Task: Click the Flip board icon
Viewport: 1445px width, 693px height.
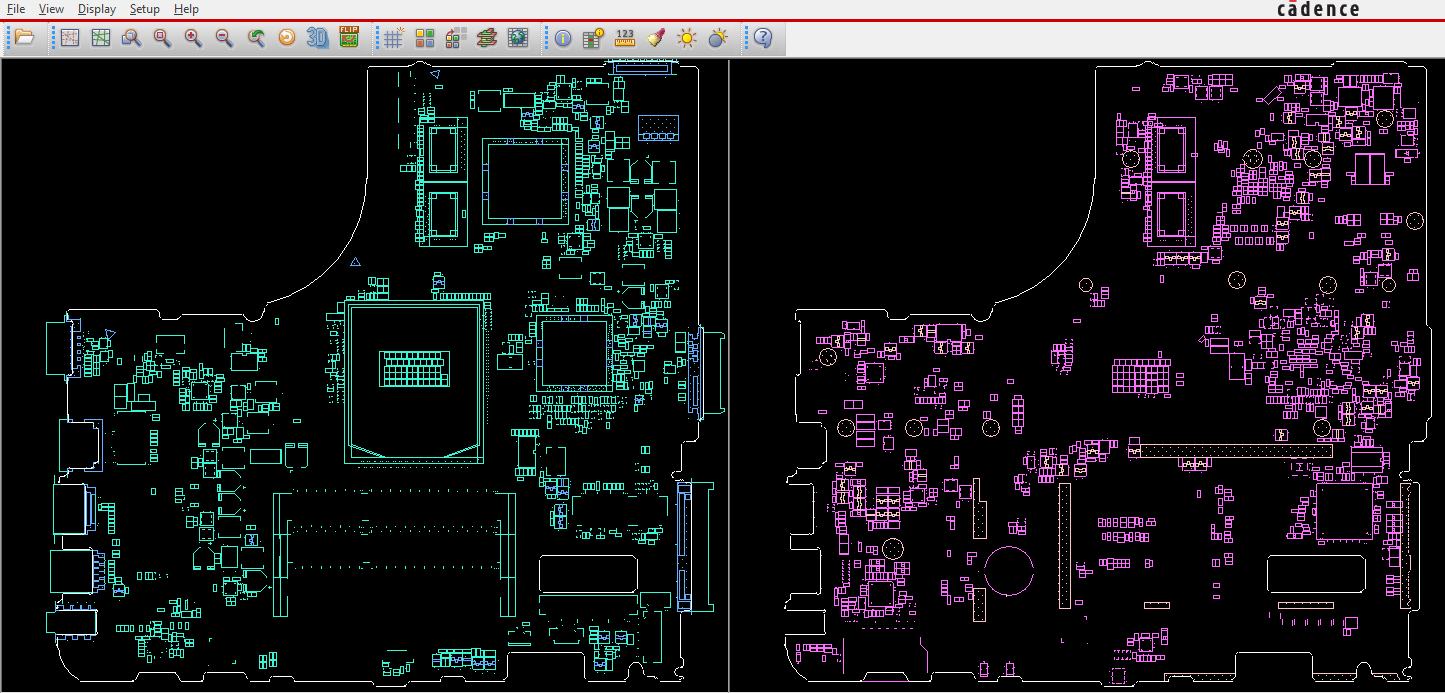Action: tap(349, 38)
